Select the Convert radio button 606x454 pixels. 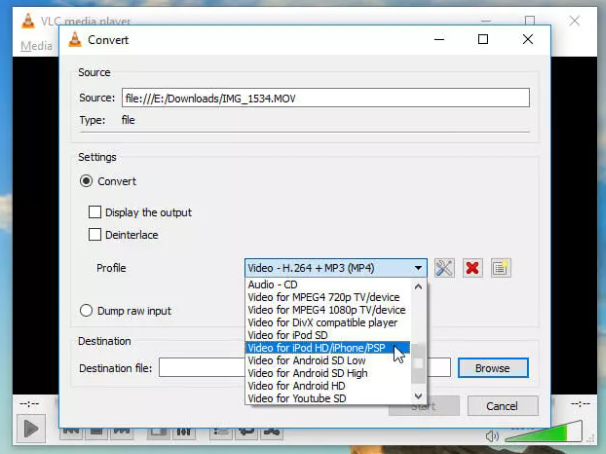[x=86, y=181]
